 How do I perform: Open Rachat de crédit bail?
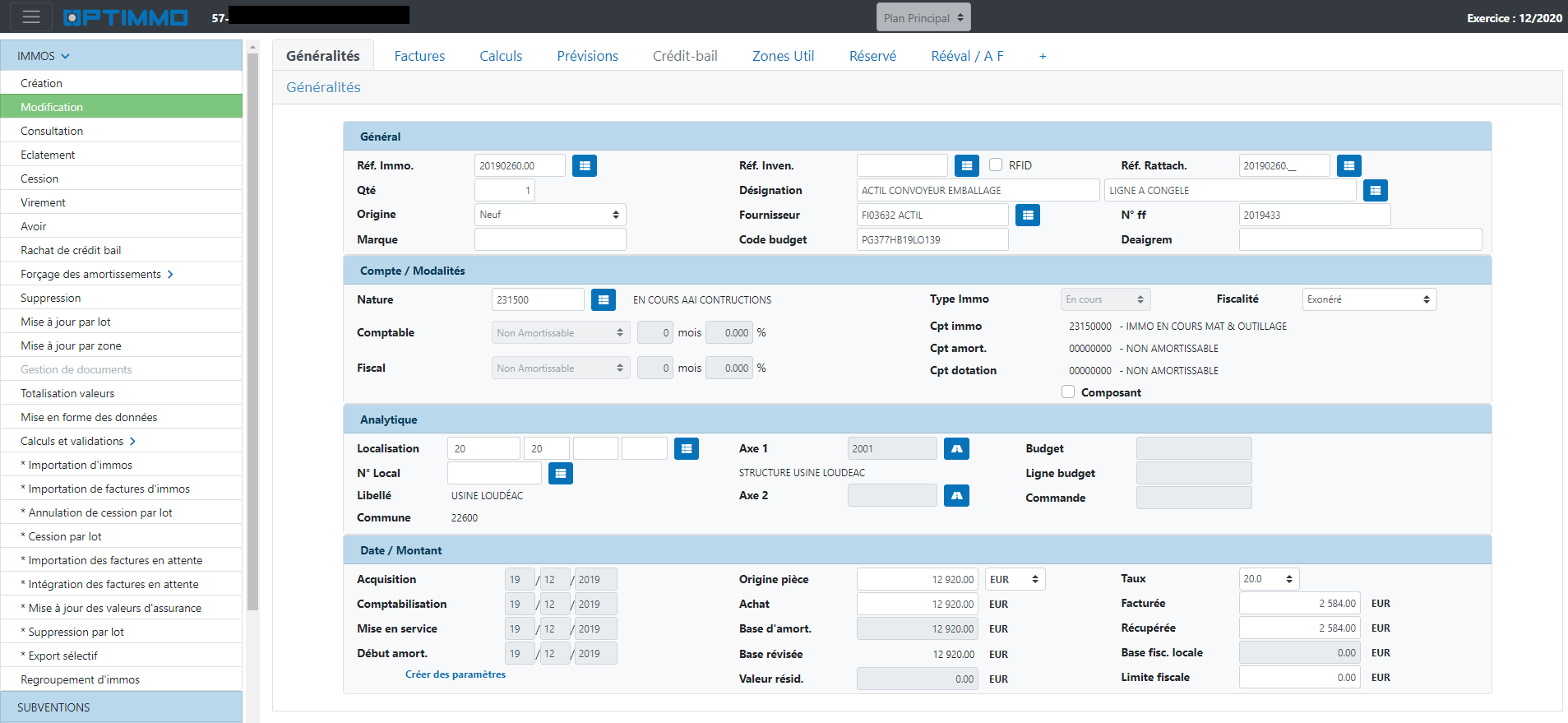pos(122,250)
